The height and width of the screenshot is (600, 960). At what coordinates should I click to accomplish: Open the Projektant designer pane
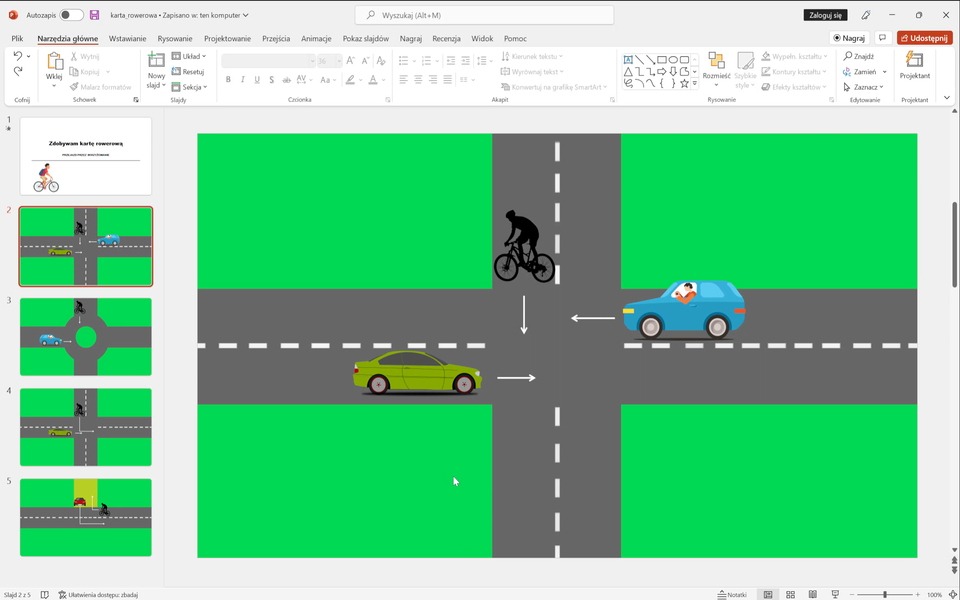pos(914,66)
